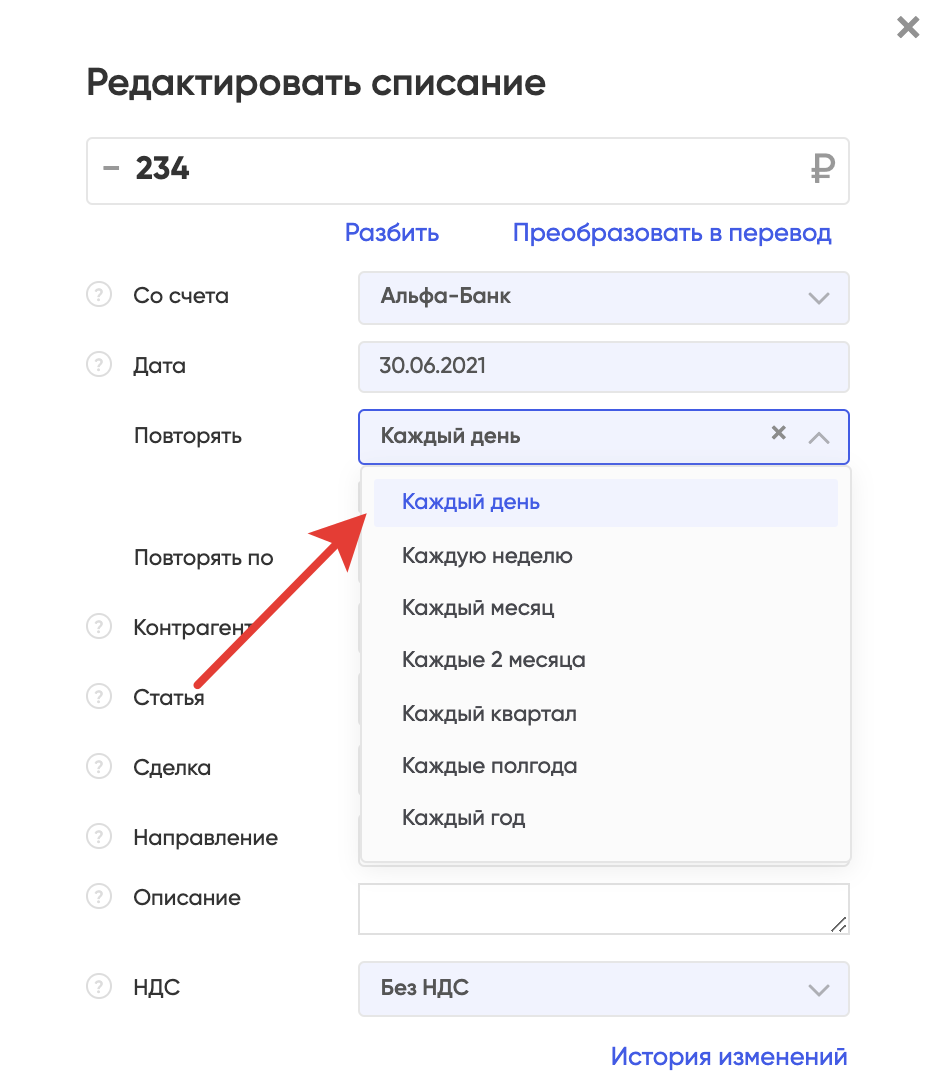This screenshot has width=936, height=1087.
Task: Click the question mark icon next to Контрагент
Action: (x=99, y=627)
